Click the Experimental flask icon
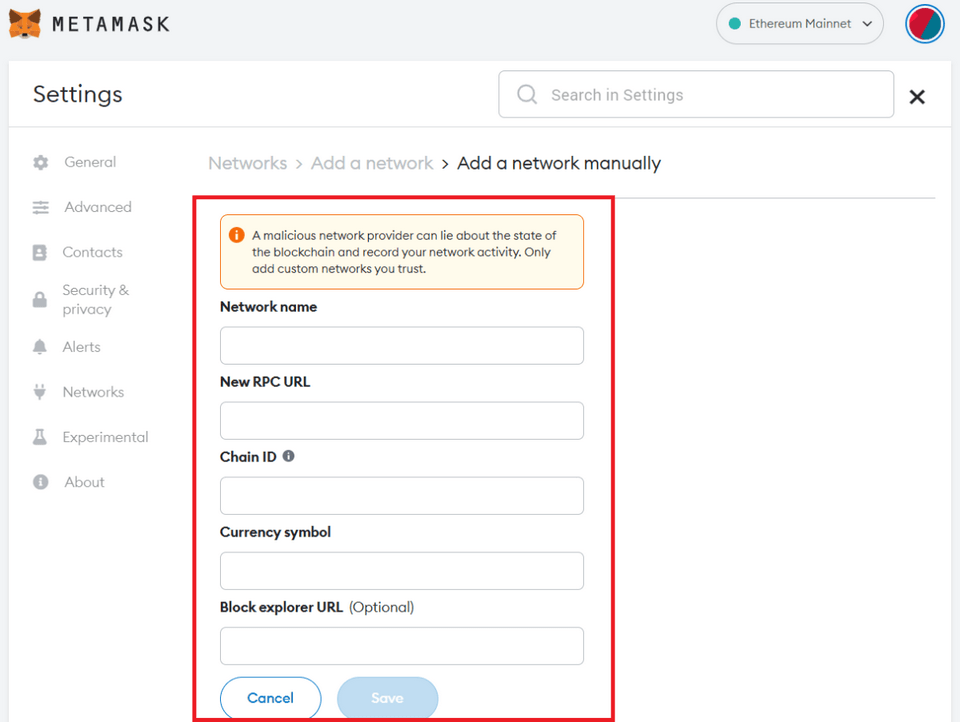The image size is (960, 722). point(40,437)
